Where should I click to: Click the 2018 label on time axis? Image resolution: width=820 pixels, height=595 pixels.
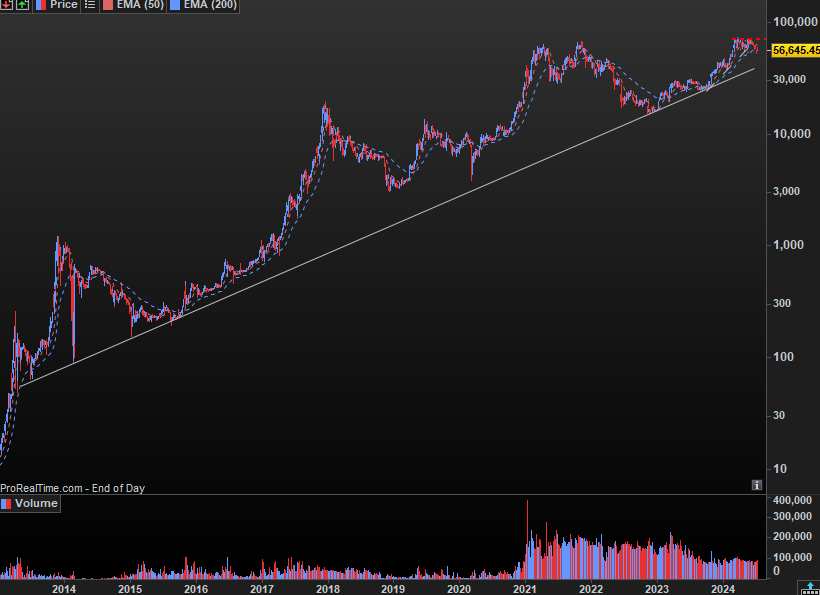328,589
